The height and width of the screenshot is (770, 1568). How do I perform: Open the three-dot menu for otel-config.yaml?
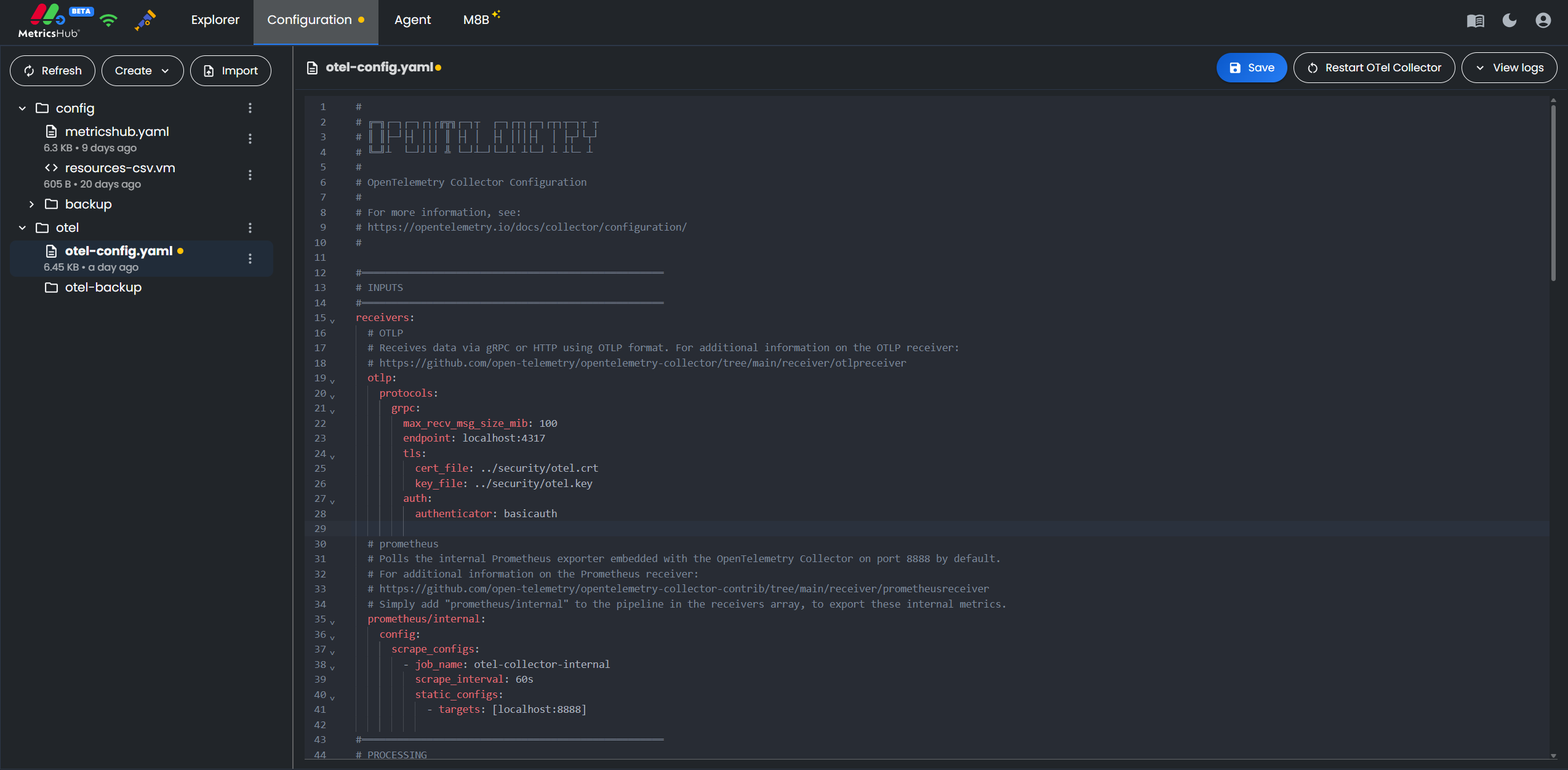250,259
